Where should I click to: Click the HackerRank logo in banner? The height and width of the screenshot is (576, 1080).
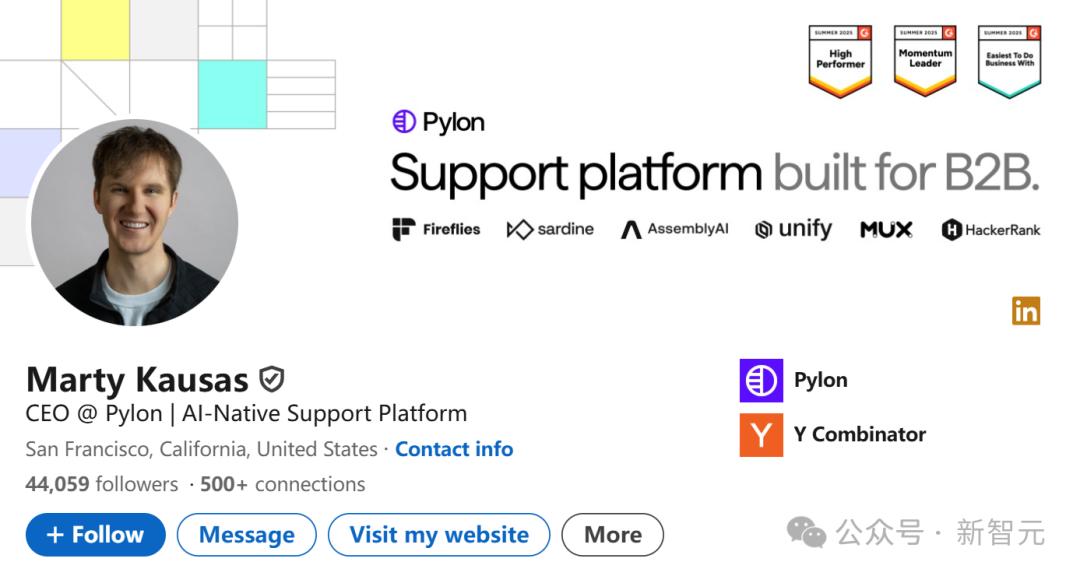pos(991,230)
